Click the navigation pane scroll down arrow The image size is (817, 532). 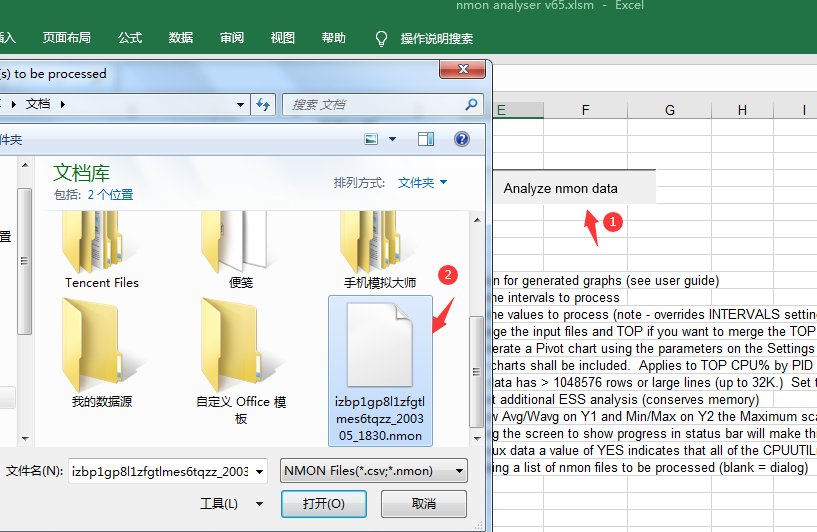tap(24, 439)
